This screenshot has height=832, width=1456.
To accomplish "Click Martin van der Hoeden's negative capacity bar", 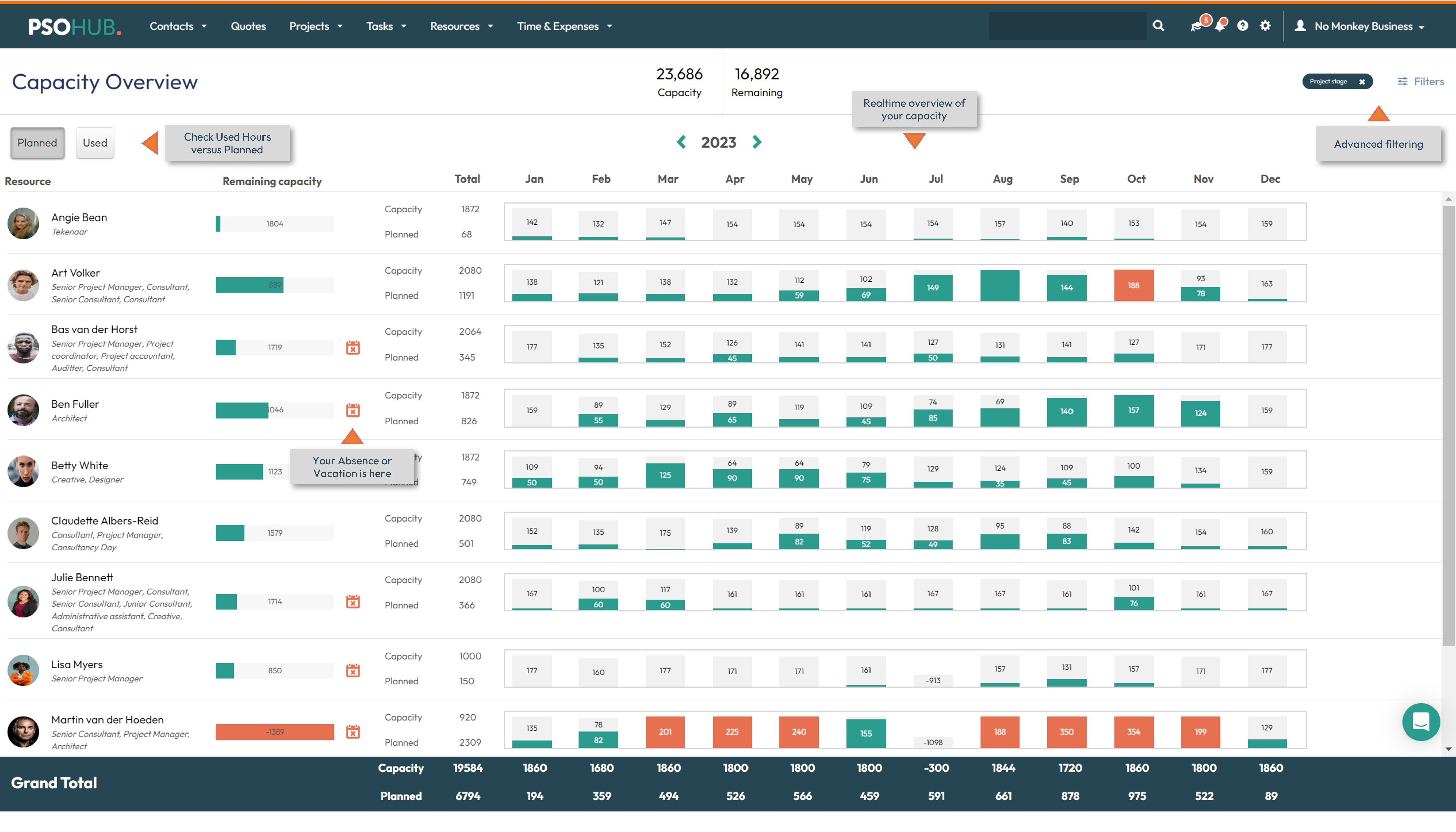I will coord(274,731).
